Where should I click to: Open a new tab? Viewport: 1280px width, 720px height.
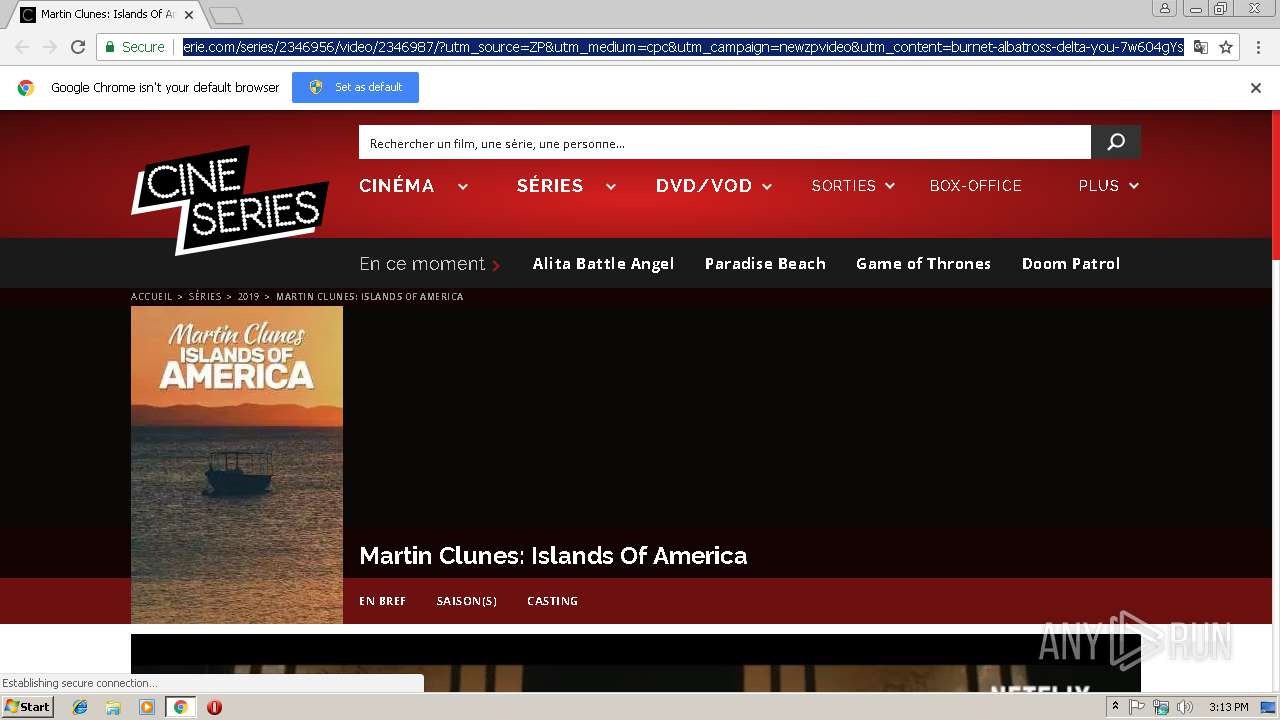226,15
